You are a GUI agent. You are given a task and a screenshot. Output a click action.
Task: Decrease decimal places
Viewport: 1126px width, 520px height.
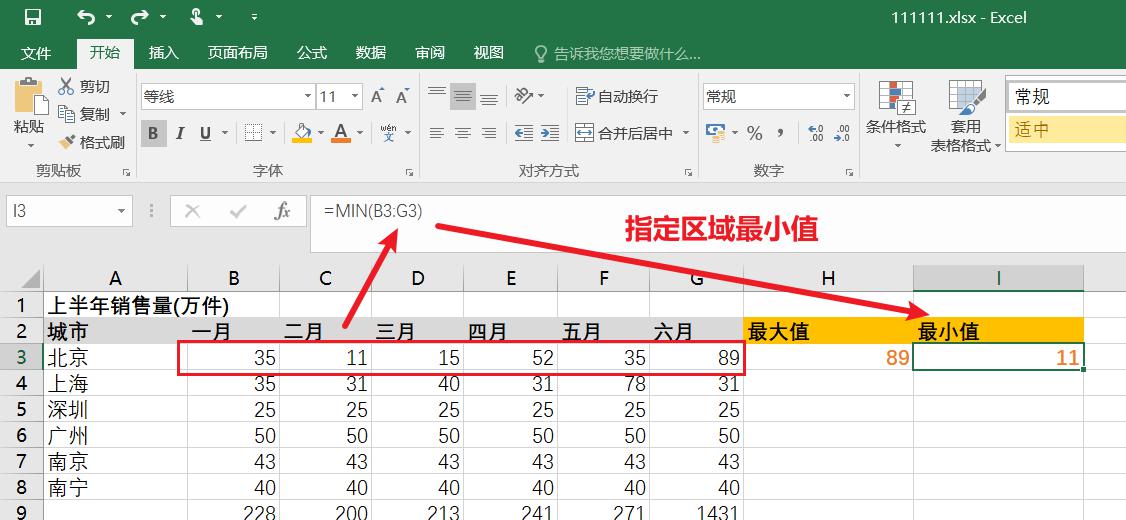coord(842,133)
